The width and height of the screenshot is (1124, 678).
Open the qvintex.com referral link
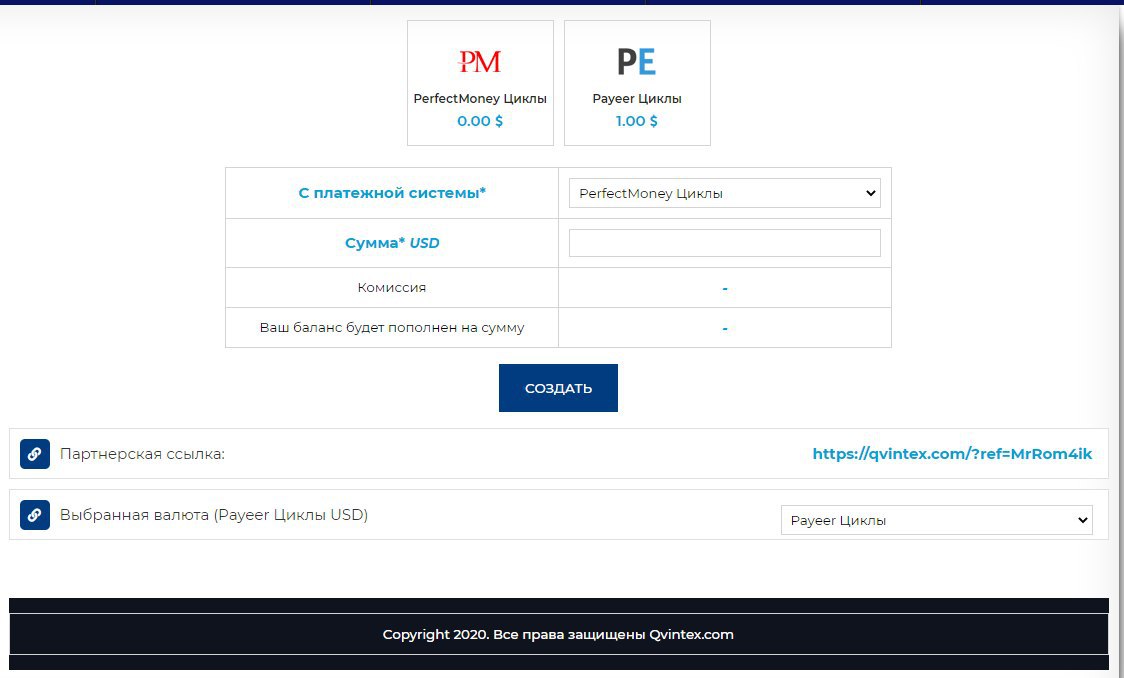tap(952, 454)
